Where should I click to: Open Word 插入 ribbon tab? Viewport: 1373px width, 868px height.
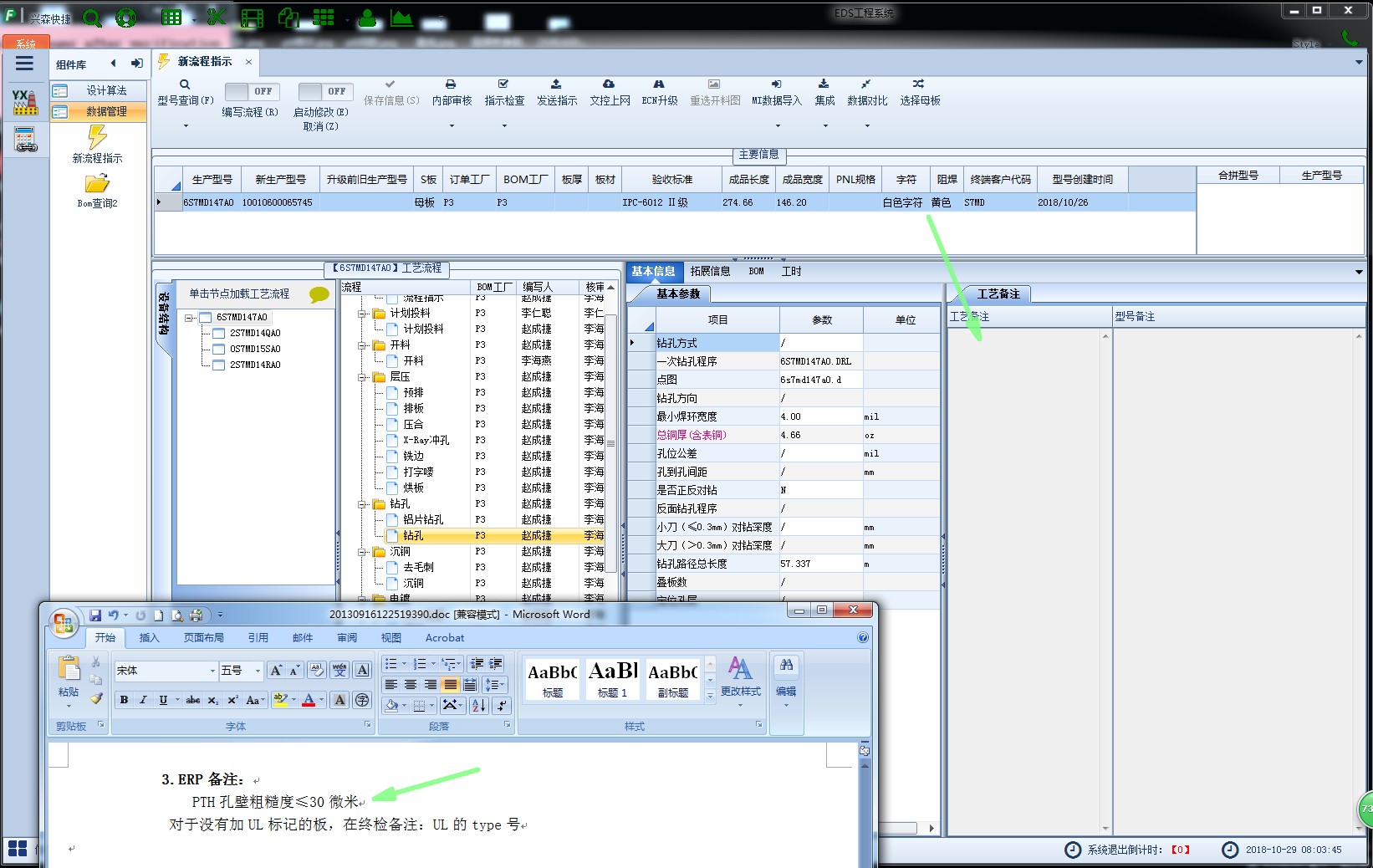pyautogui.click(x=149, y=637)
